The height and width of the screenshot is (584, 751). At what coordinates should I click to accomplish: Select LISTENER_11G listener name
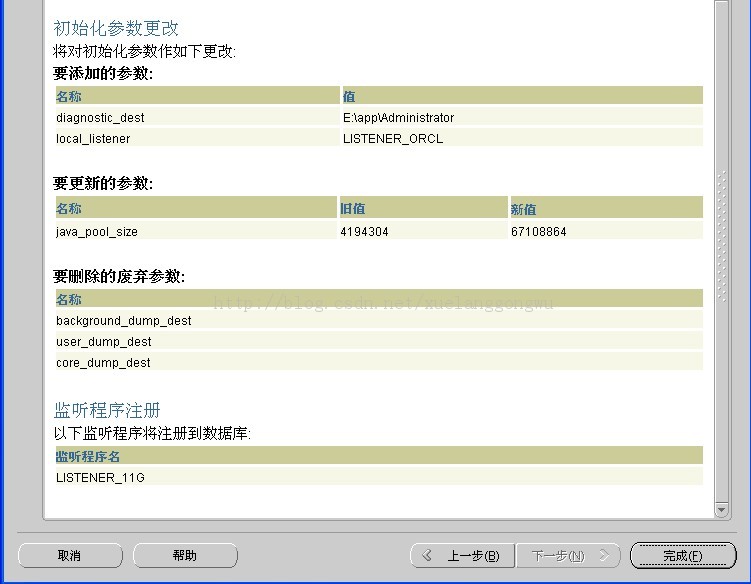[x=100, y=478]
